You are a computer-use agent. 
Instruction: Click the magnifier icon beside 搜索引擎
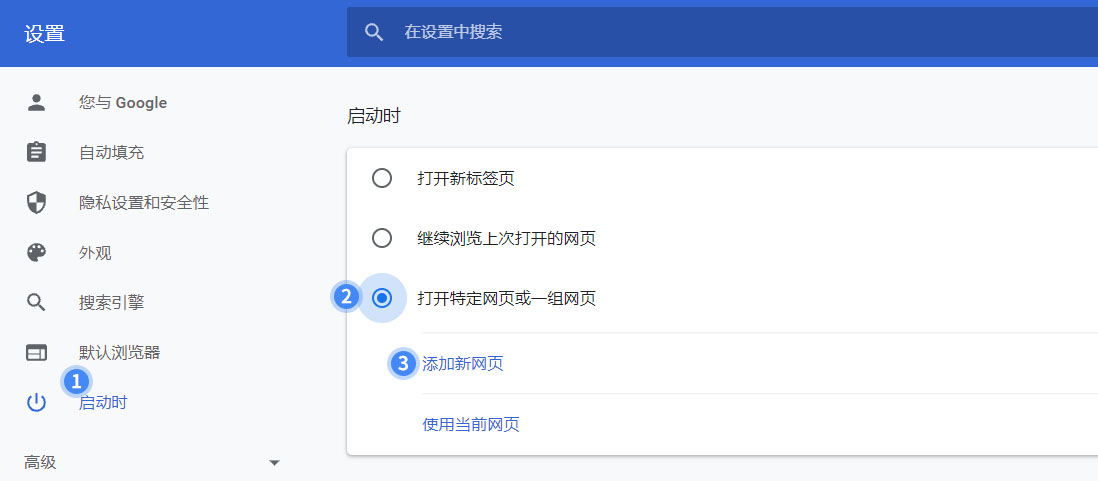click(36, 302)
